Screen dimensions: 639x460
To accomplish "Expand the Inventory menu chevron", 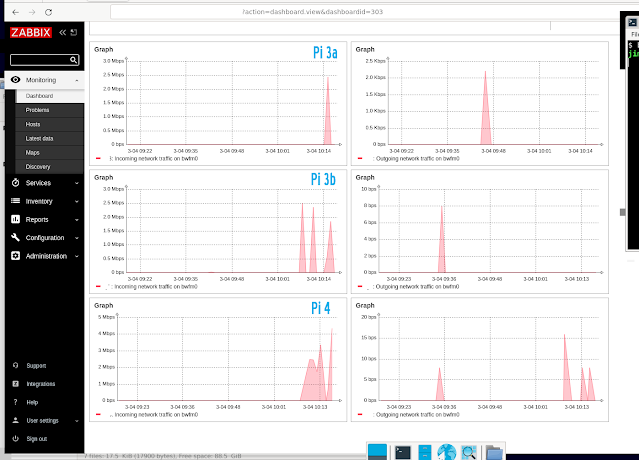I will tap(77, 202).
